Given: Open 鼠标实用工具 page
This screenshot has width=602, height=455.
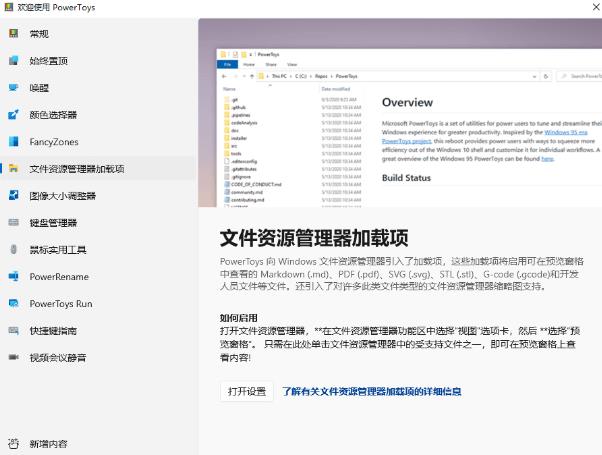Looking at the screenshot, I should tap(98, 250).
